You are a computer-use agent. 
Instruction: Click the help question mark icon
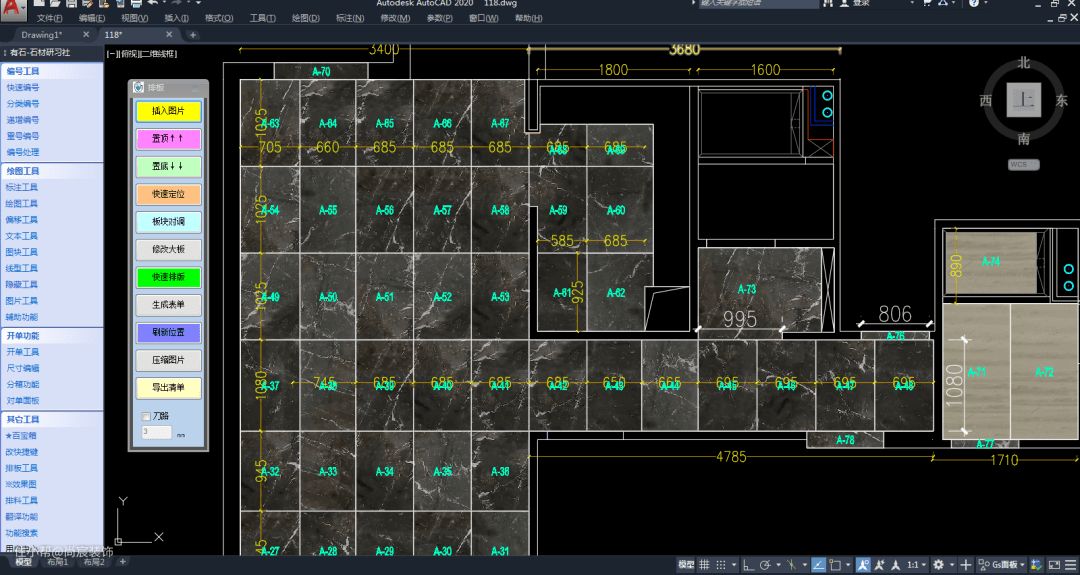tap(972, 4)
